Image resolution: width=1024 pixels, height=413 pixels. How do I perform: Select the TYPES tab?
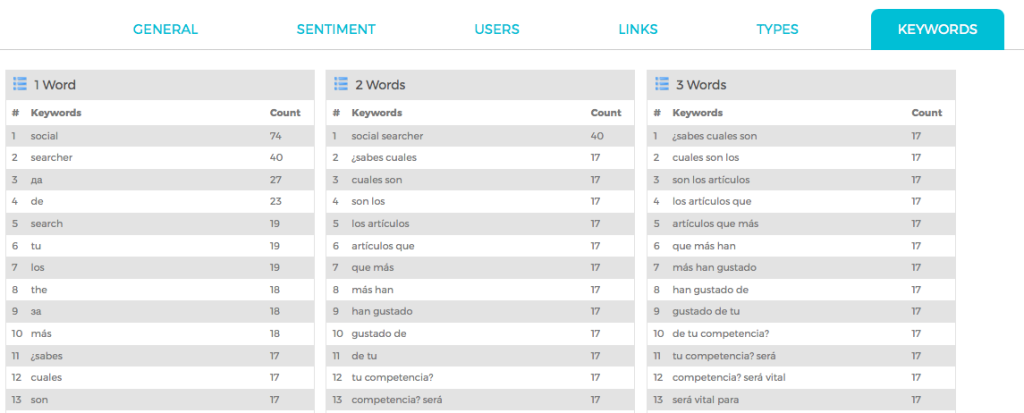[777, 29]
